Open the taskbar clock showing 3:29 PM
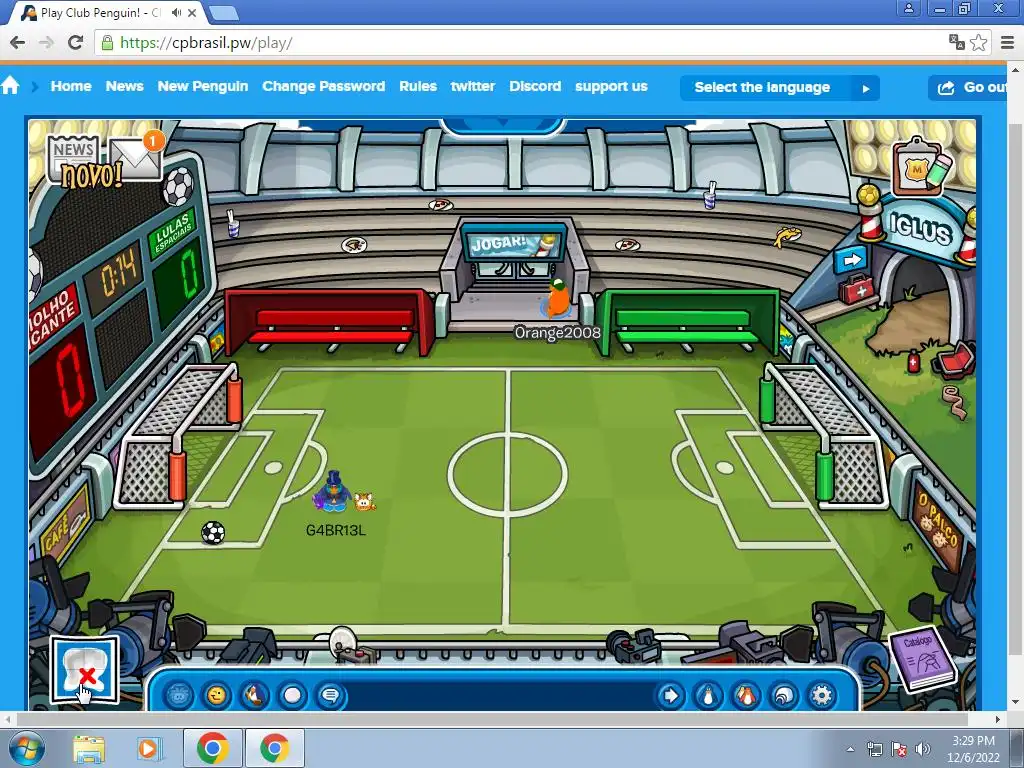Viewport: 1024px width, 768px height. (973, 749)
